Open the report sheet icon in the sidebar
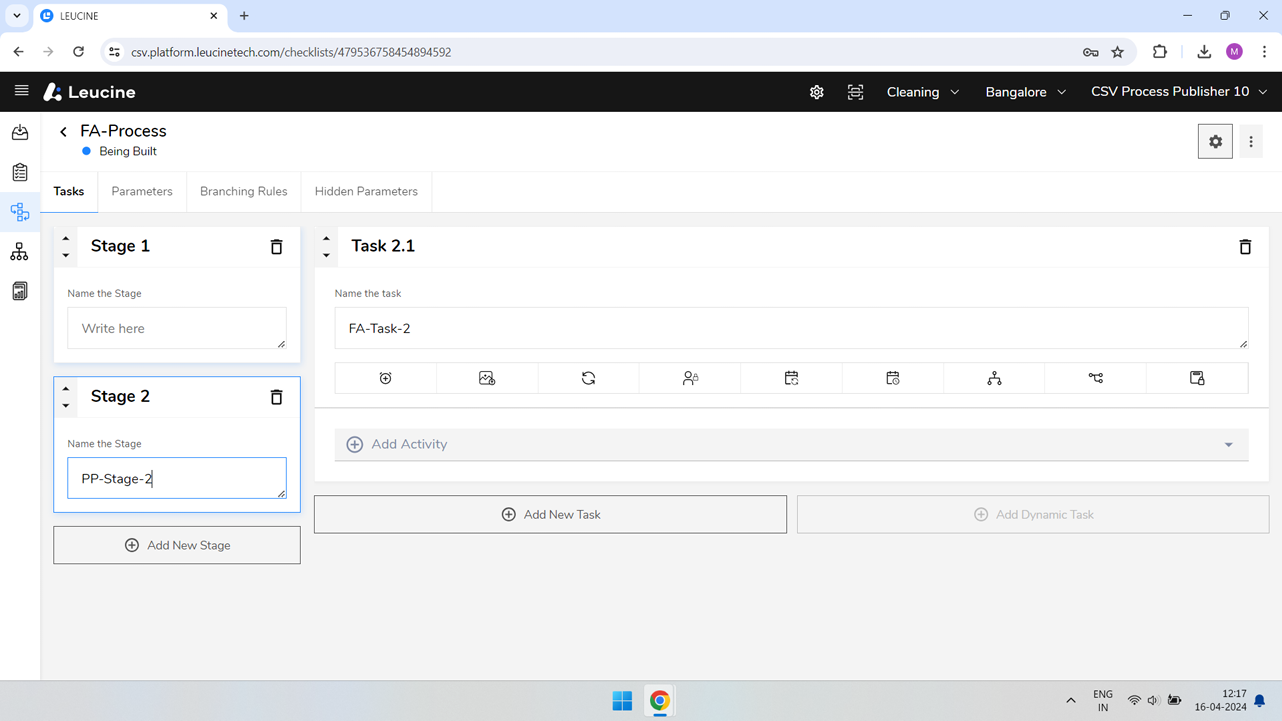 tap(20, 291)
